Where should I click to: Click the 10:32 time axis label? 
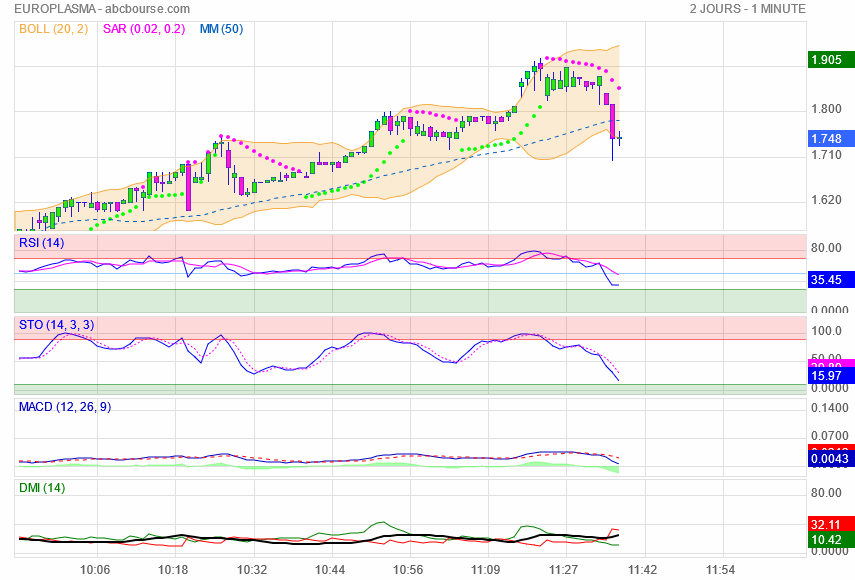[x=252, y=570]
